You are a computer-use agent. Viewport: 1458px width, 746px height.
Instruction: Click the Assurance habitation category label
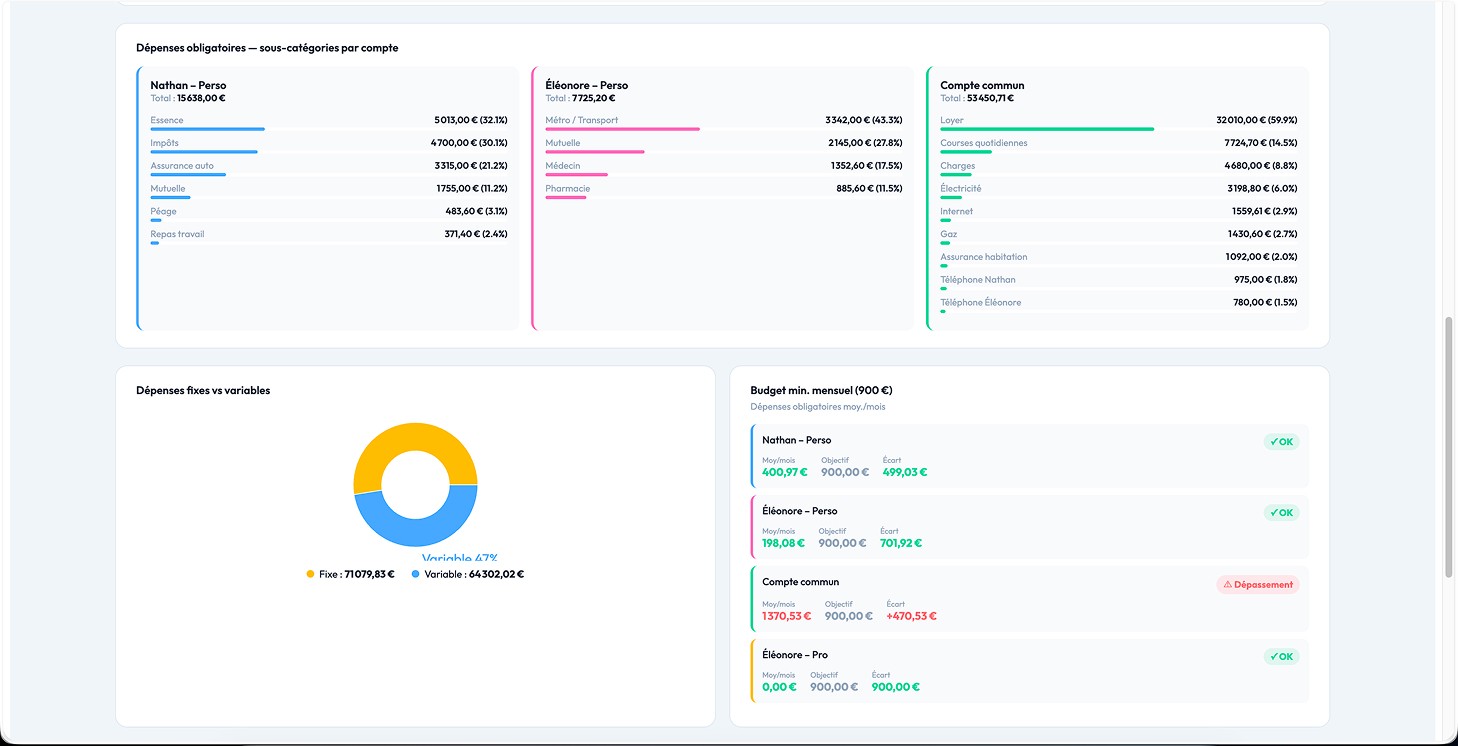[x=983, y=257]
